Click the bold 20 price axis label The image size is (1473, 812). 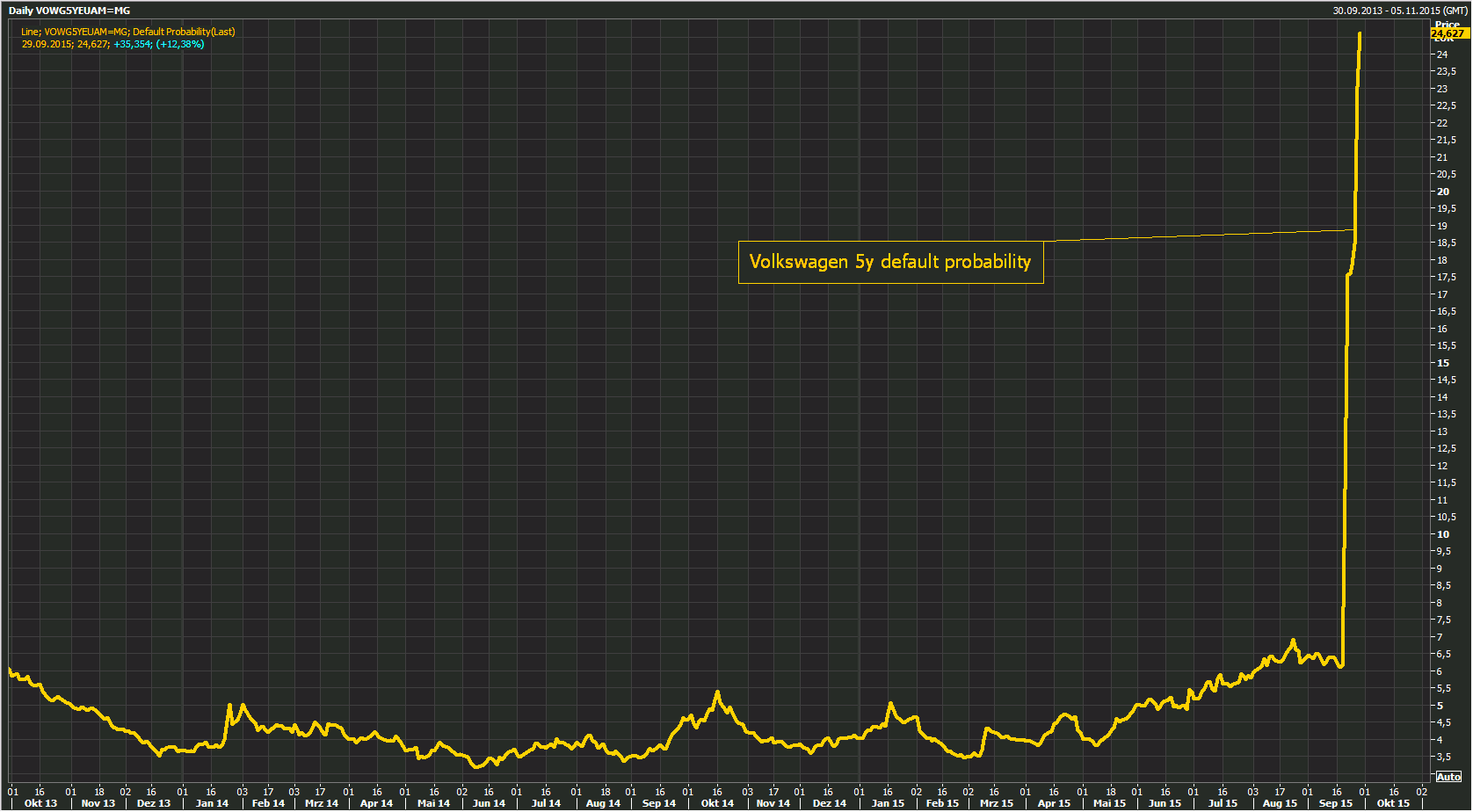1443,192
